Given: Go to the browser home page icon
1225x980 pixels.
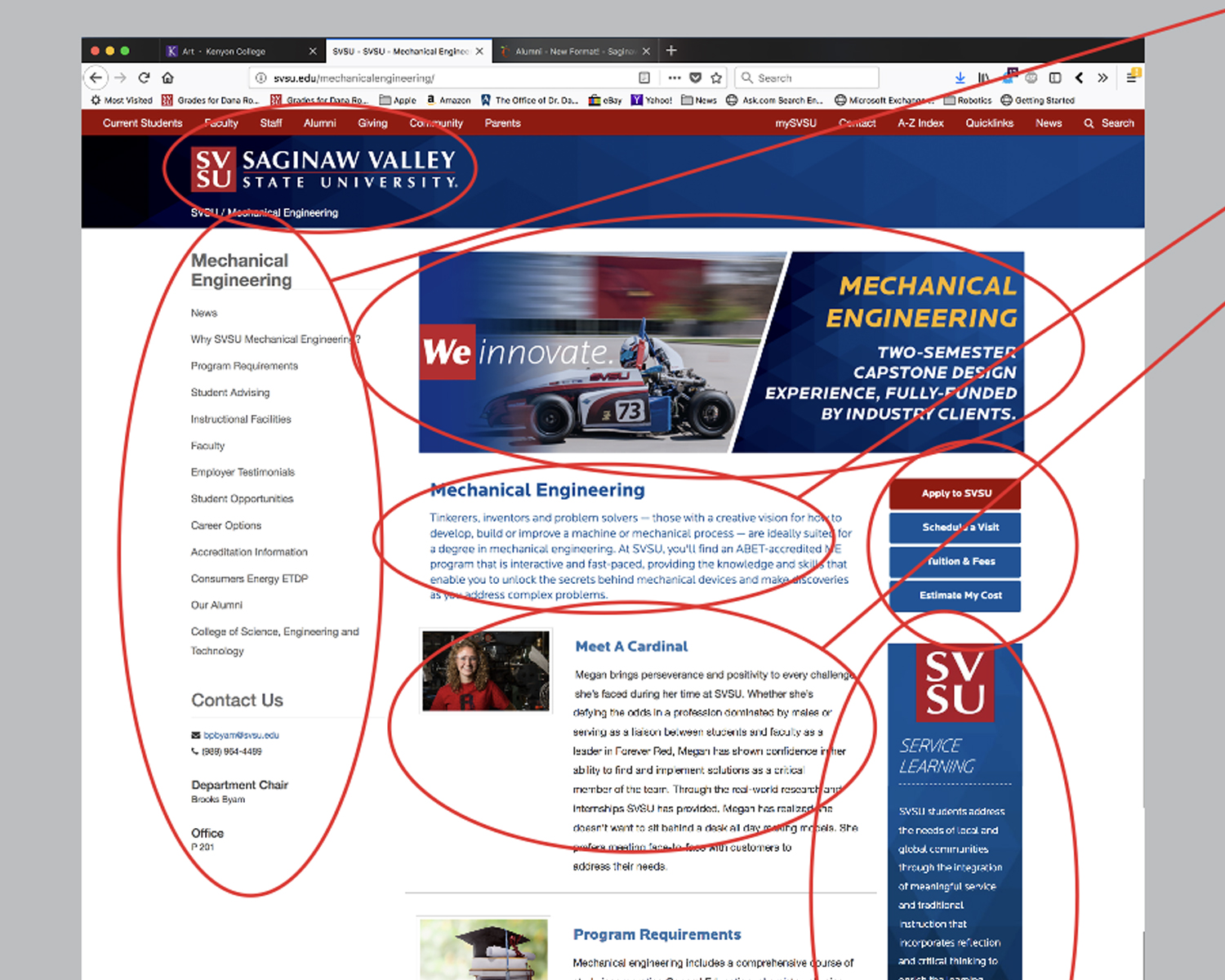Looking at the screenshot, I should (x=167, y=78).
